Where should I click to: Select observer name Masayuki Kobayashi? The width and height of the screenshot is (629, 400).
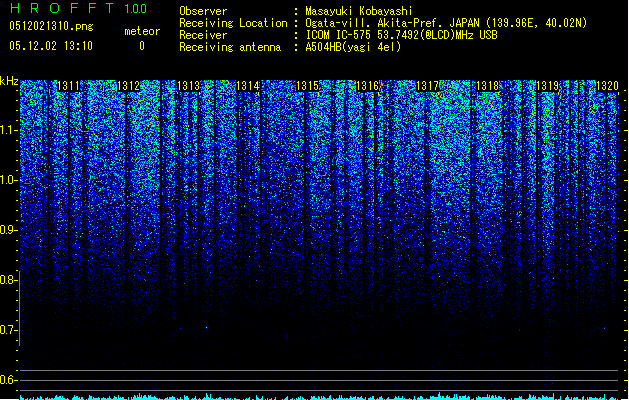pos(359,11)
